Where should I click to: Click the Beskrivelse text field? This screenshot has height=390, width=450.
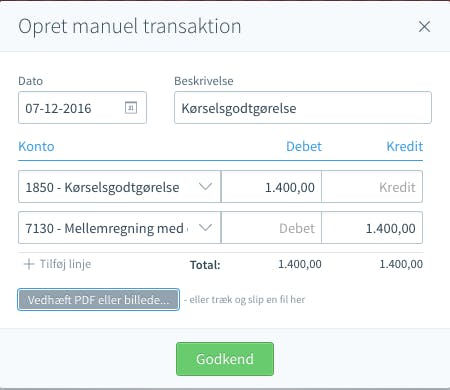(303, 108)
